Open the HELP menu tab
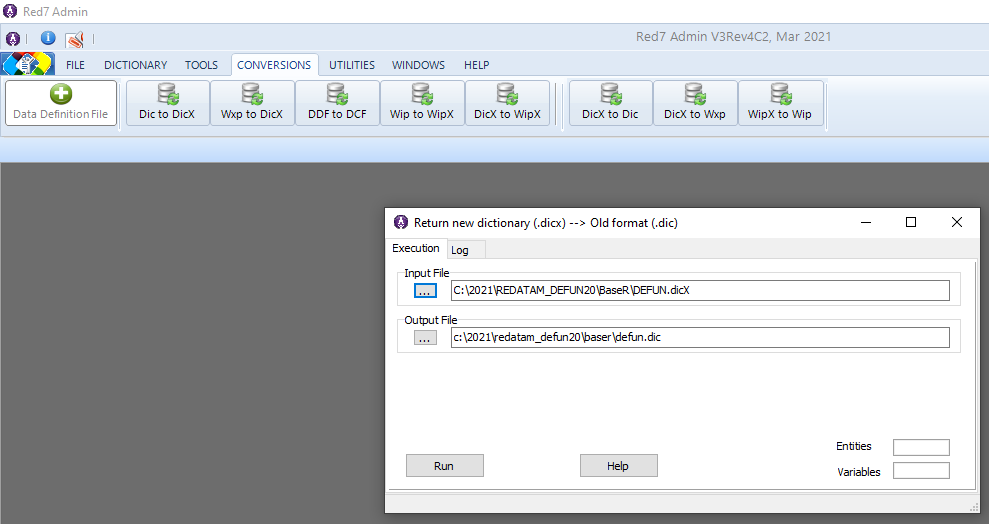The width and height of the screenshot is (989, 524). click(x=476, y=65)
